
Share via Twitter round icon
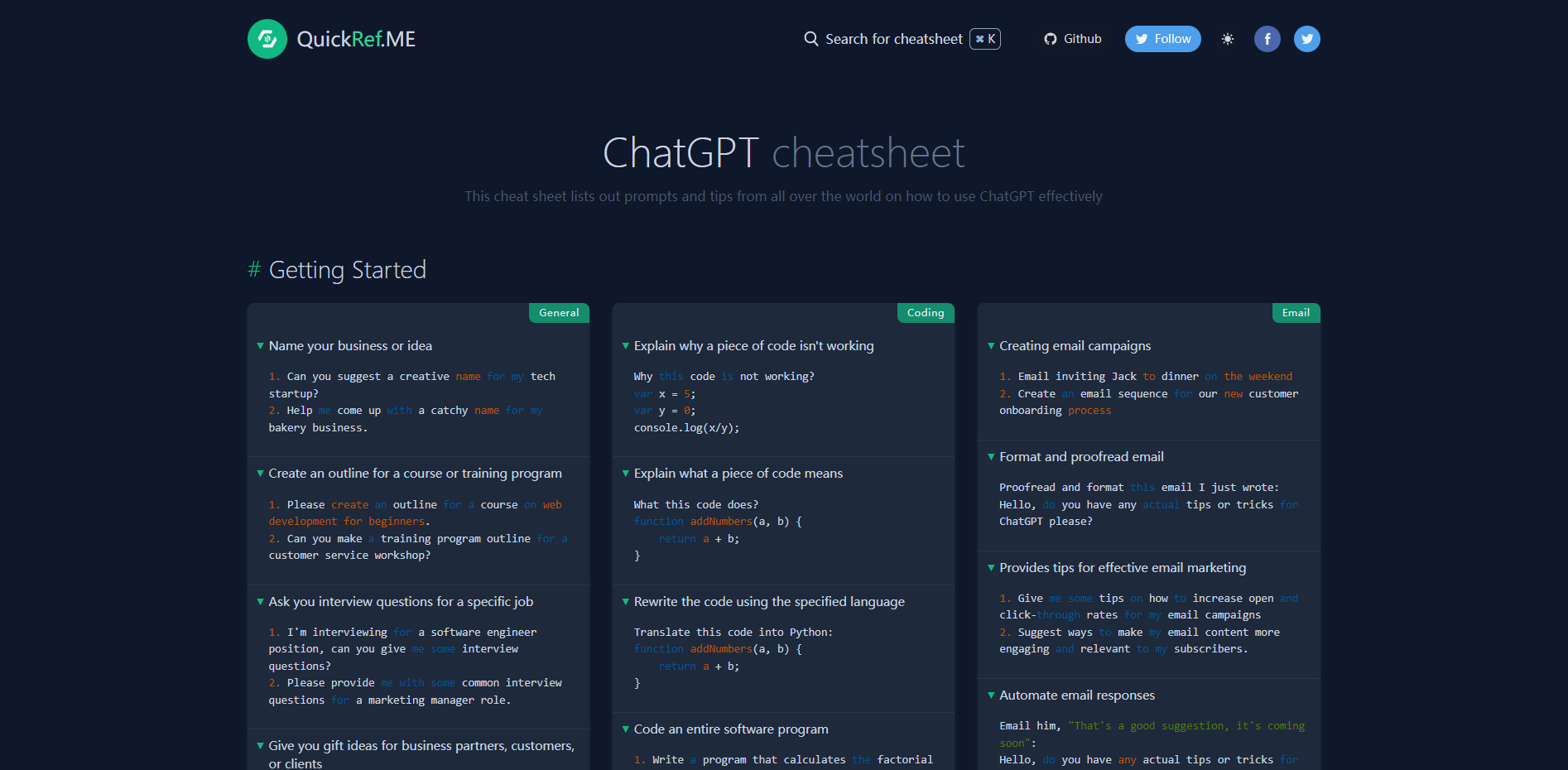pos(1307,39)
